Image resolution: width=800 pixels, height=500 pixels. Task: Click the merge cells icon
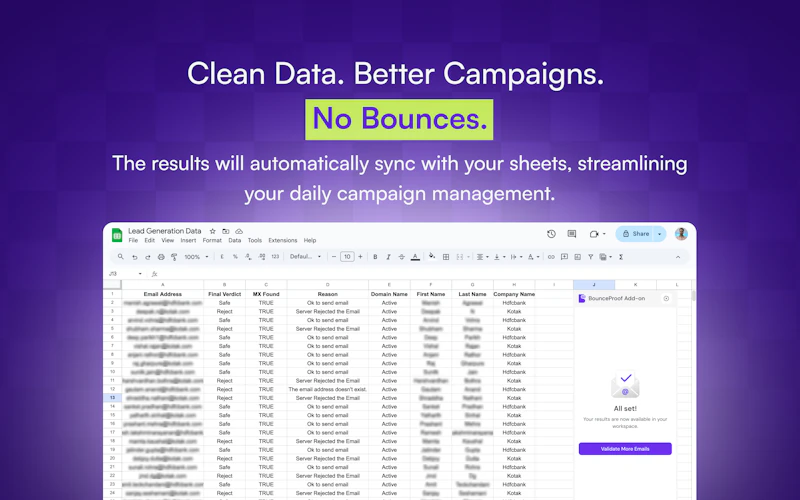(x=460, y=257)
